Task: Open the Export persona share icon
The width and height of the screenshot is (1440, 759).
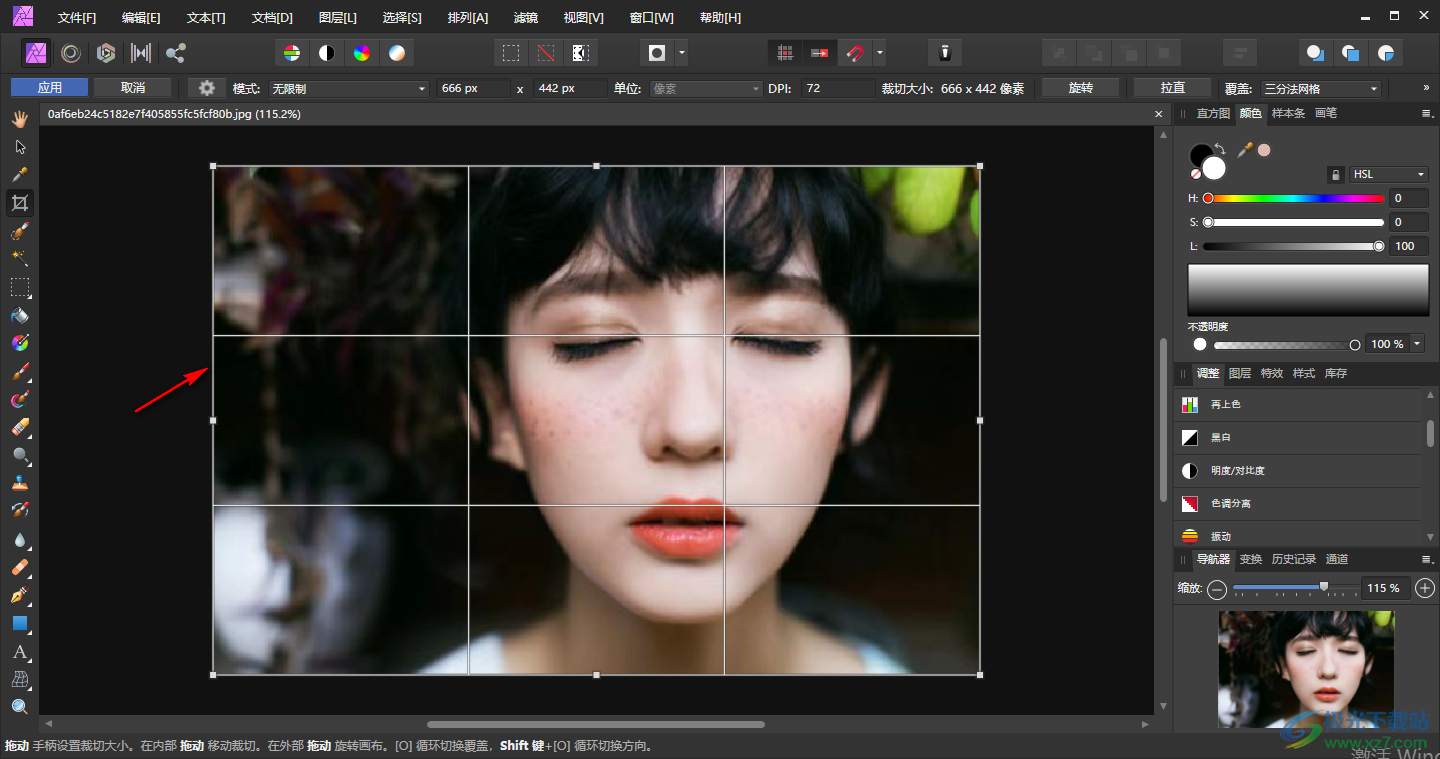Action: click(x=176, y=53)
